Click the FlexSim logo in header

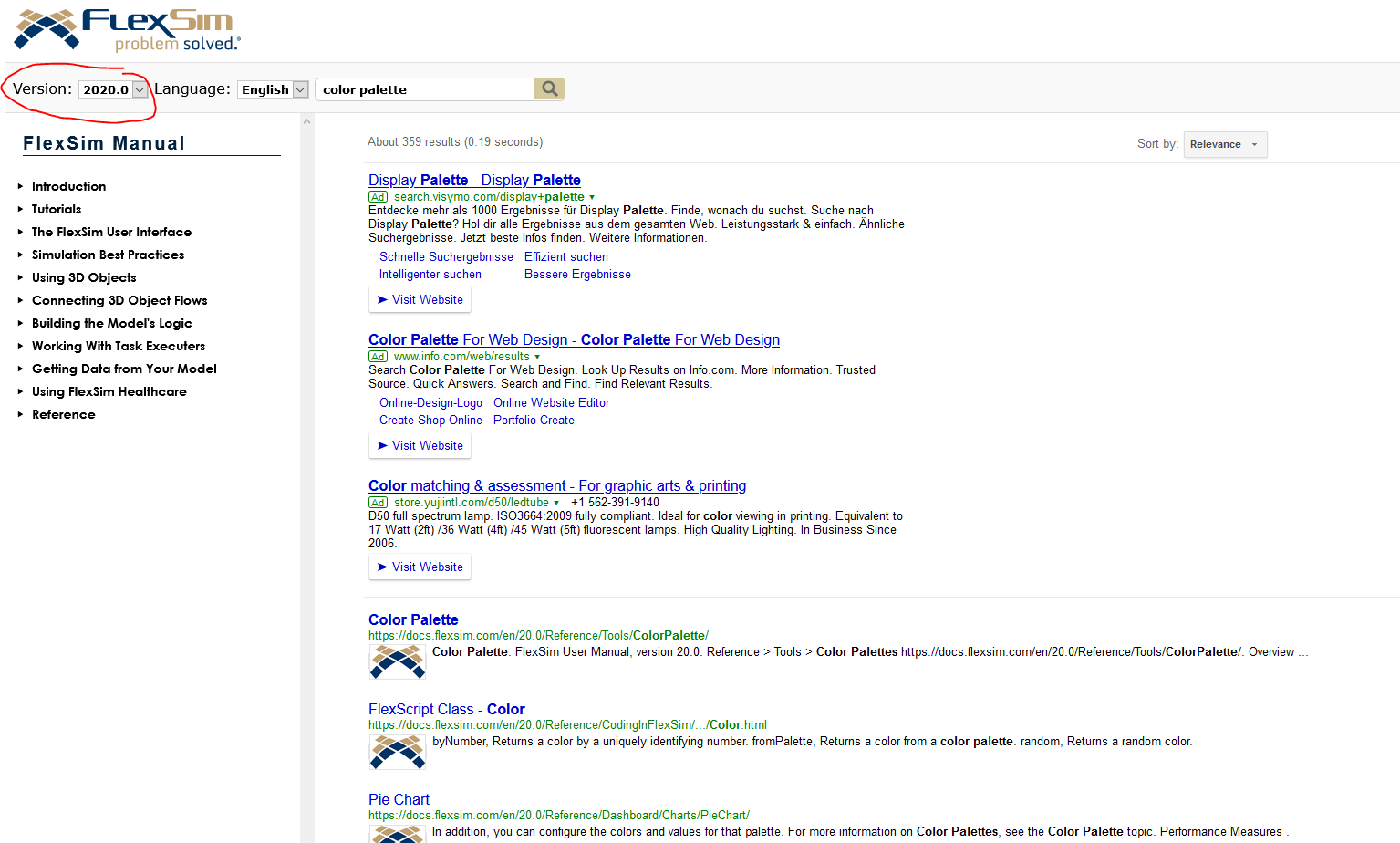pyautogui.click(x=128, y=30)
